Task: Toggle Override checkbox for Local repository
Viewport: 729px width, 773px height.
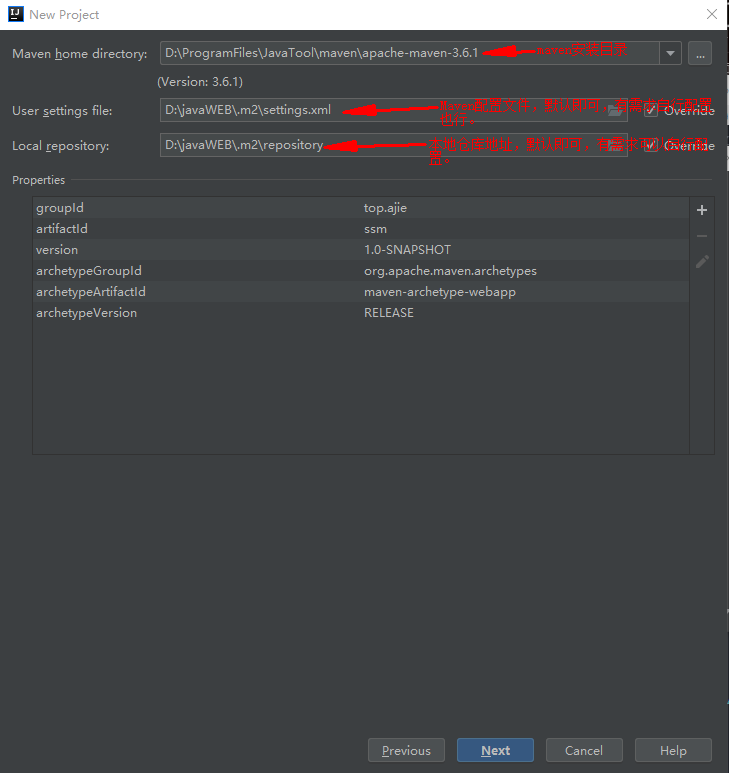Action: 651,145
